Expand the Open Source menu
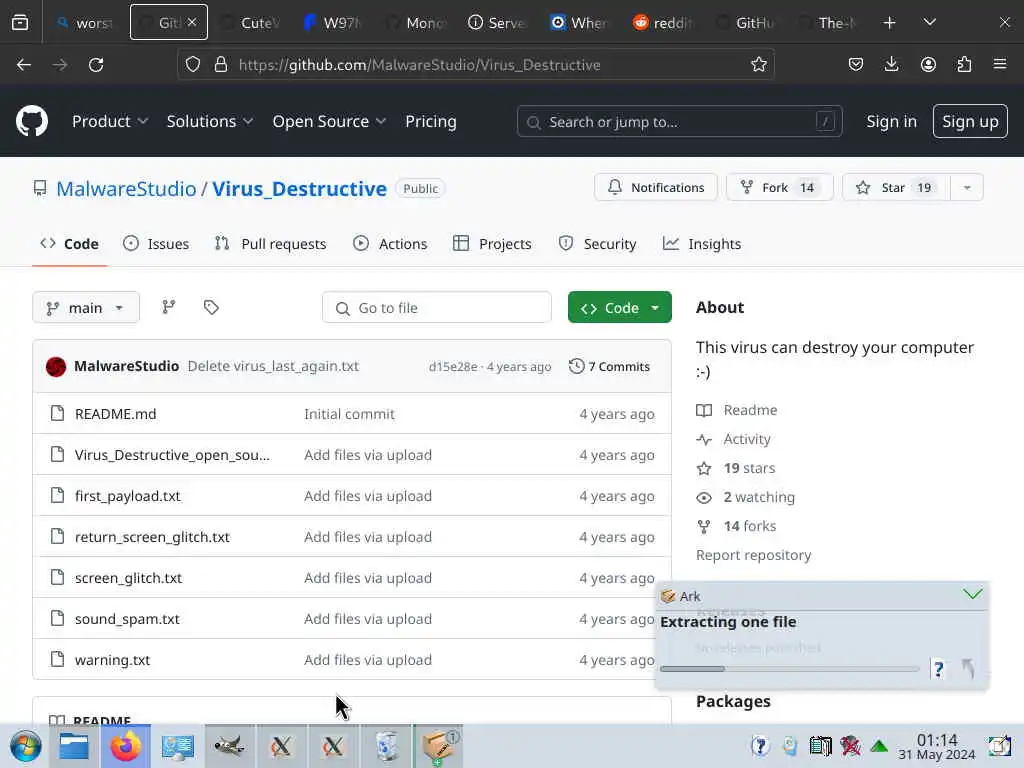1024x768 pixels. 329,121
